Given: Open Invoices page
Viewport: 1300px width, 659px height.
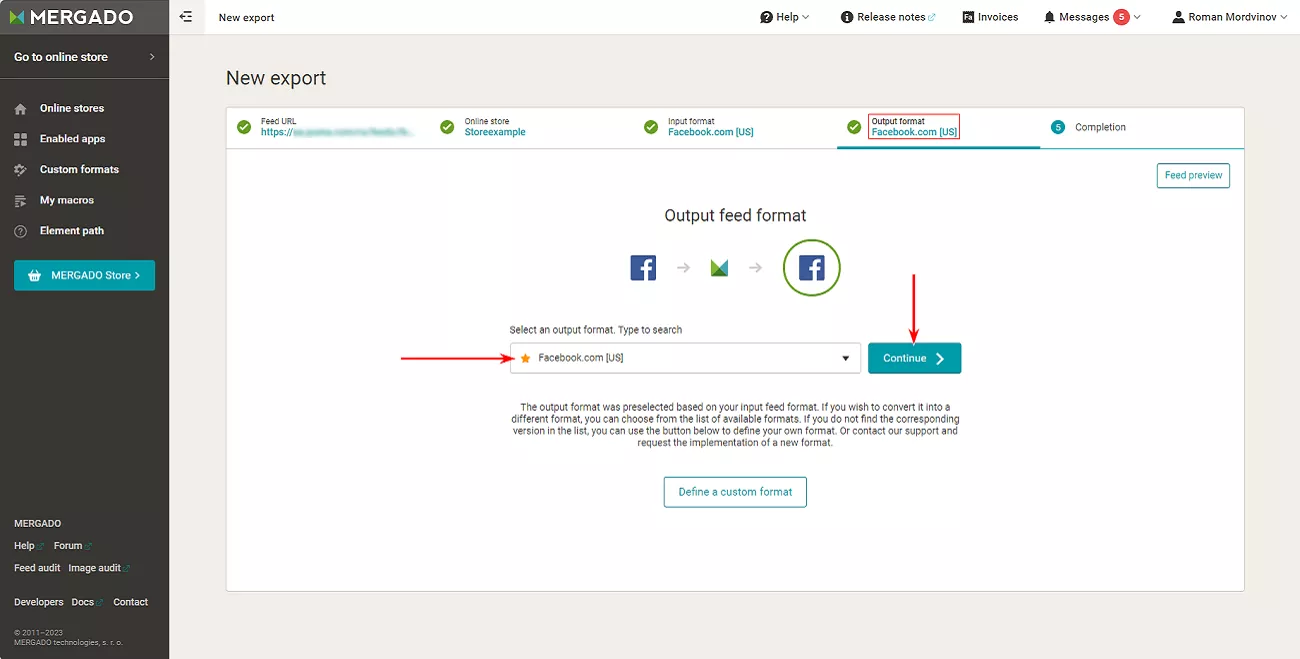Looking at the screenshot, I should [x=990, y=17].
